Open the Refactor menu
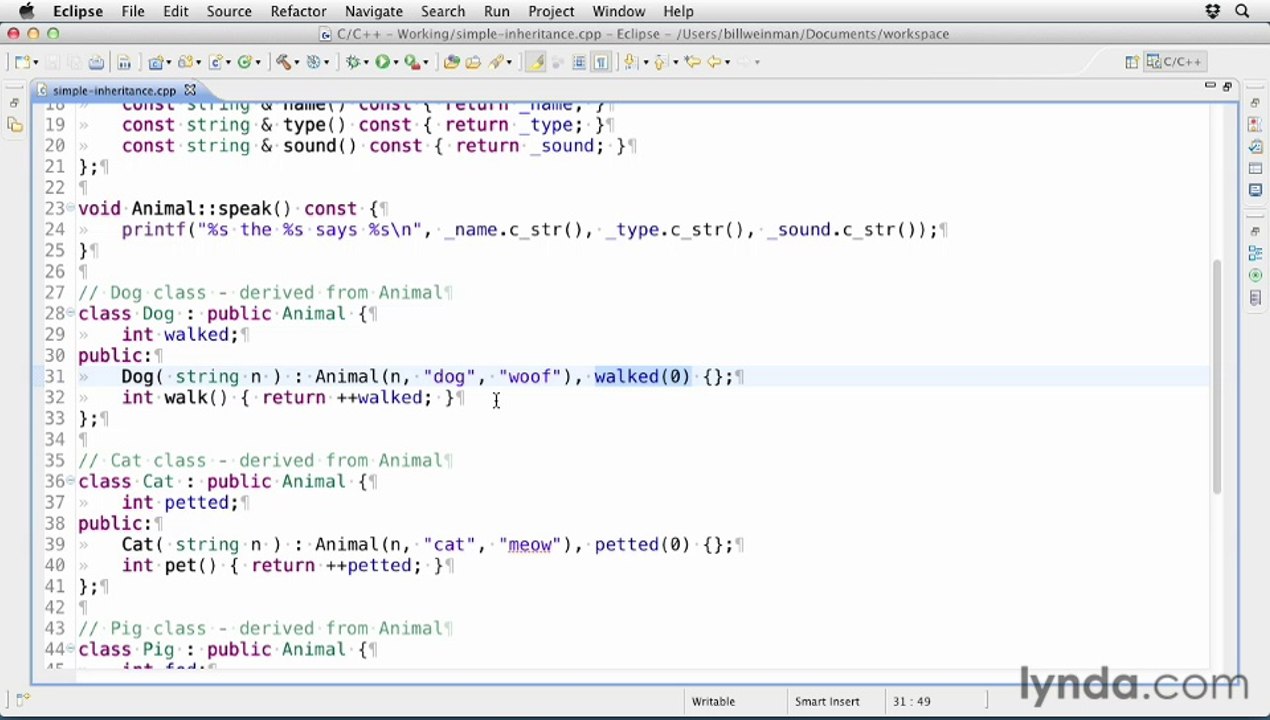This screenshot has width=1270, height=720. click(298, 11)
